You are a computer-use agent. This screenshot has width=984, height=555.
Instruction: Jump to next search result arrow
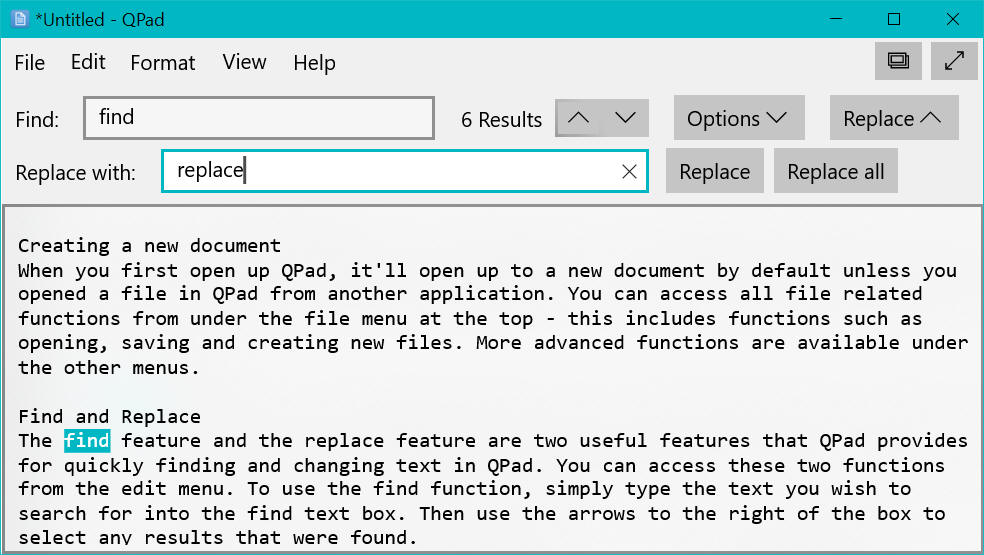(x=625, y=118)
